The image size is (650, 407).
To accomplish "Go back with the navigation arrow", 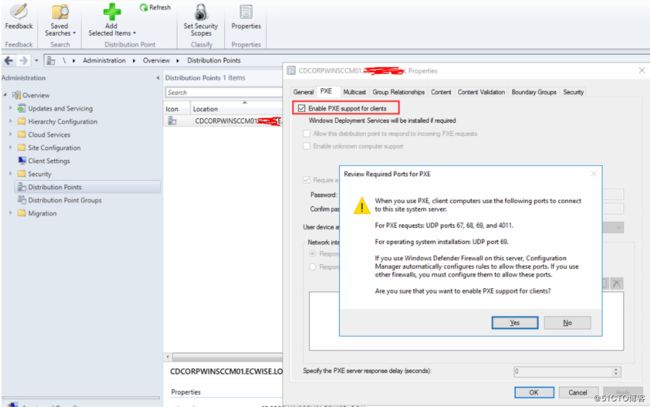I will pos(8,61).
